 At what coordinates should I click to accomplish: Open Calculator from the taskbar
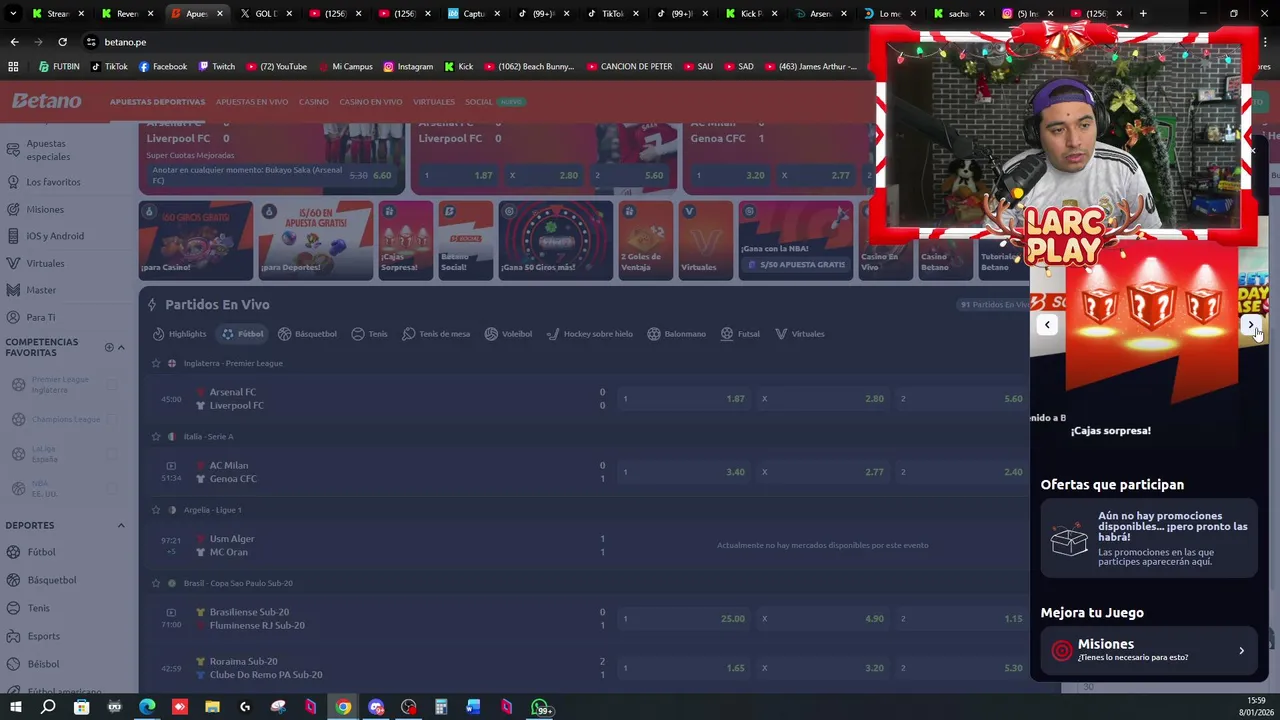point(441,707)
